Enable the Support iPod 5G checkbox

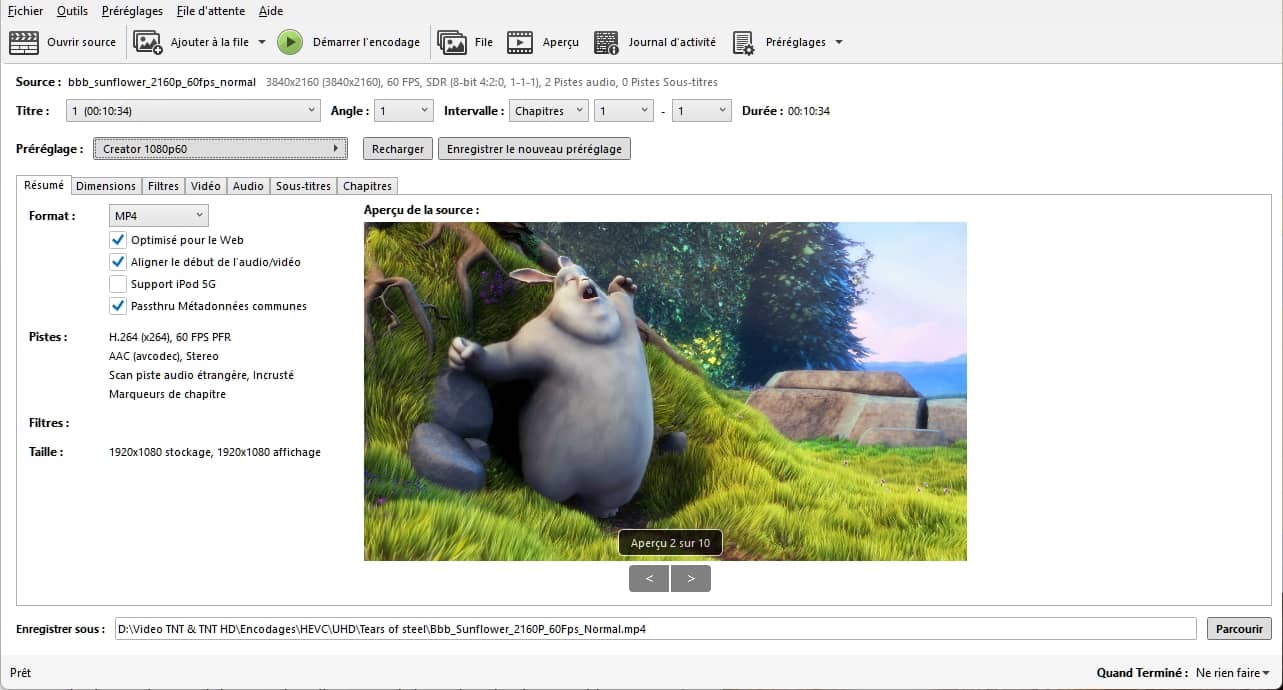[118, 284]
